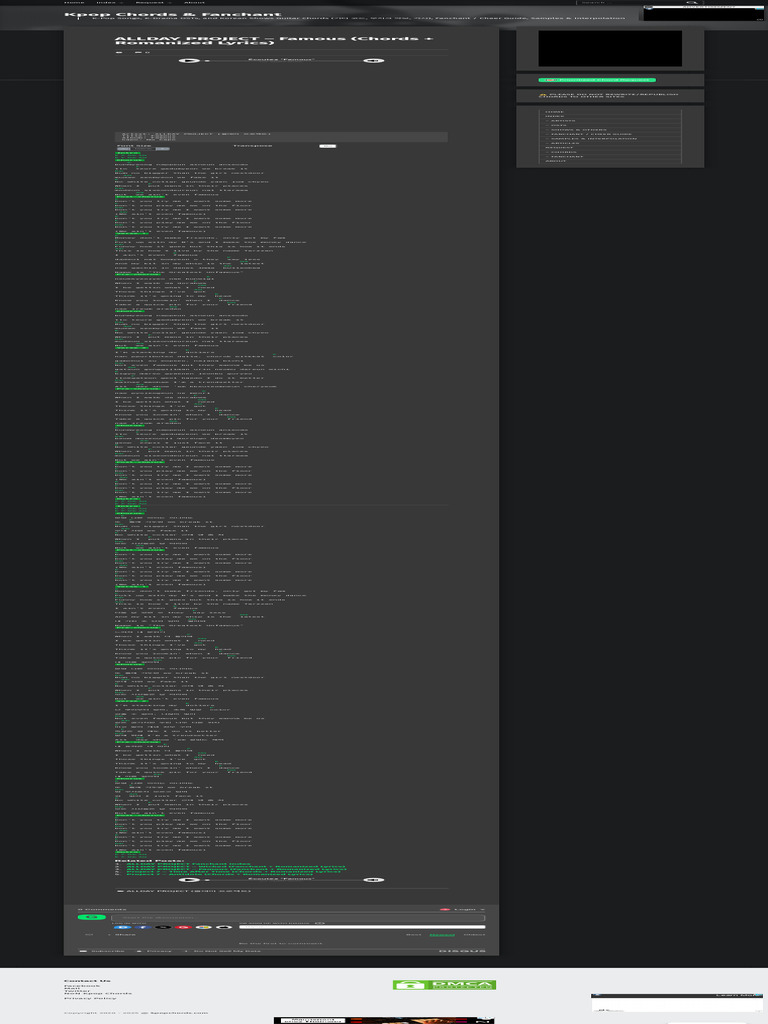Log in with the Facebook icon
This screenshot has height=1024, width=768.
pyautogui.click(x=143, y=927)
